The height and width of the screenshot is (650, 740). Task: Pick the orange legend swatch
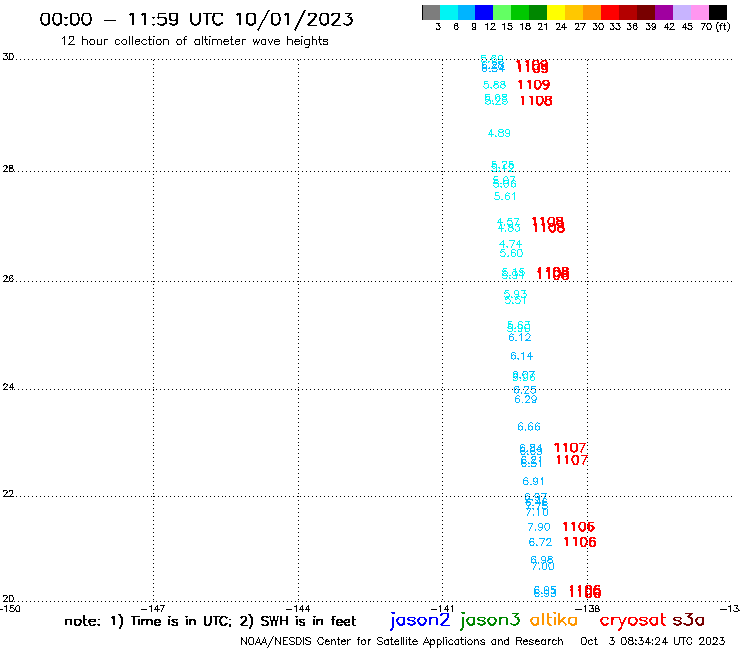point(592,12)
